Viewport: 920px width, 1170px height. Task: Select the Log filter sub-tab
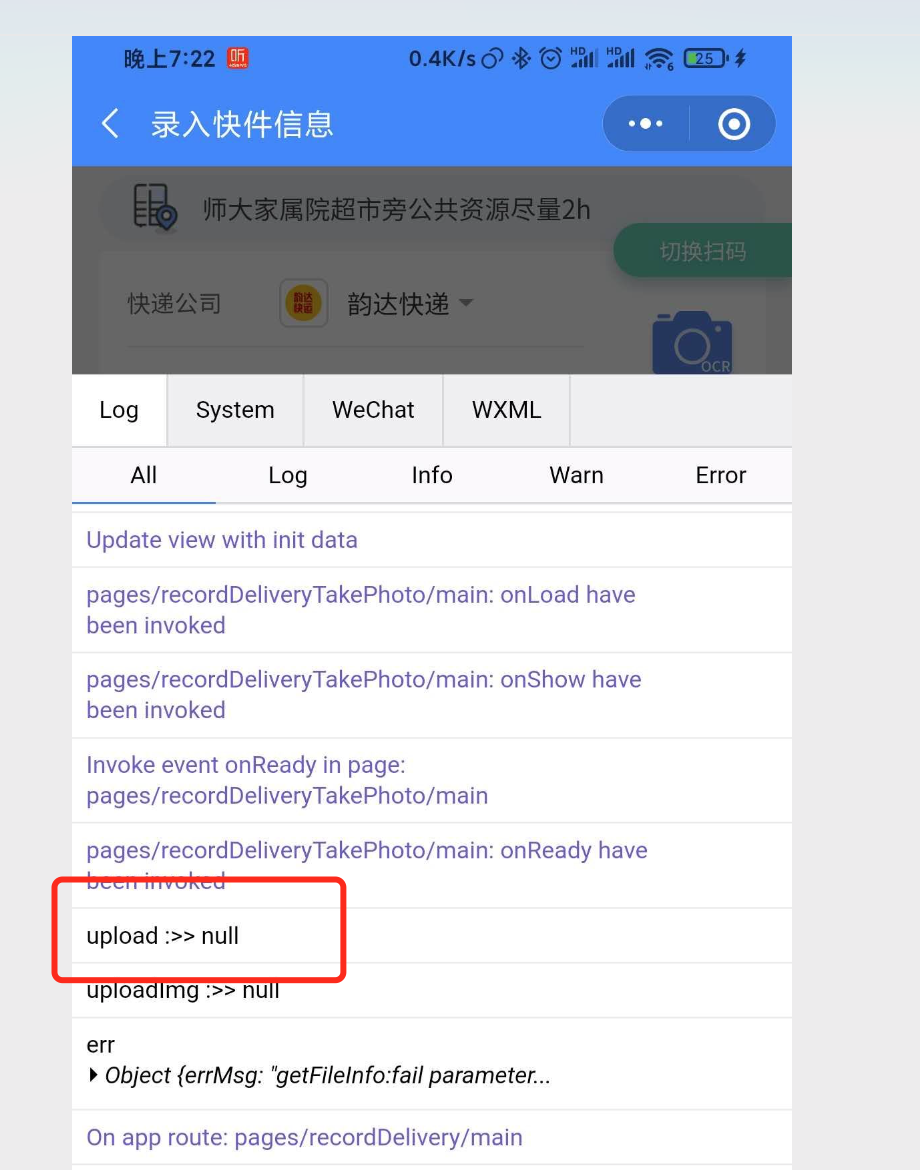[288, 475]
